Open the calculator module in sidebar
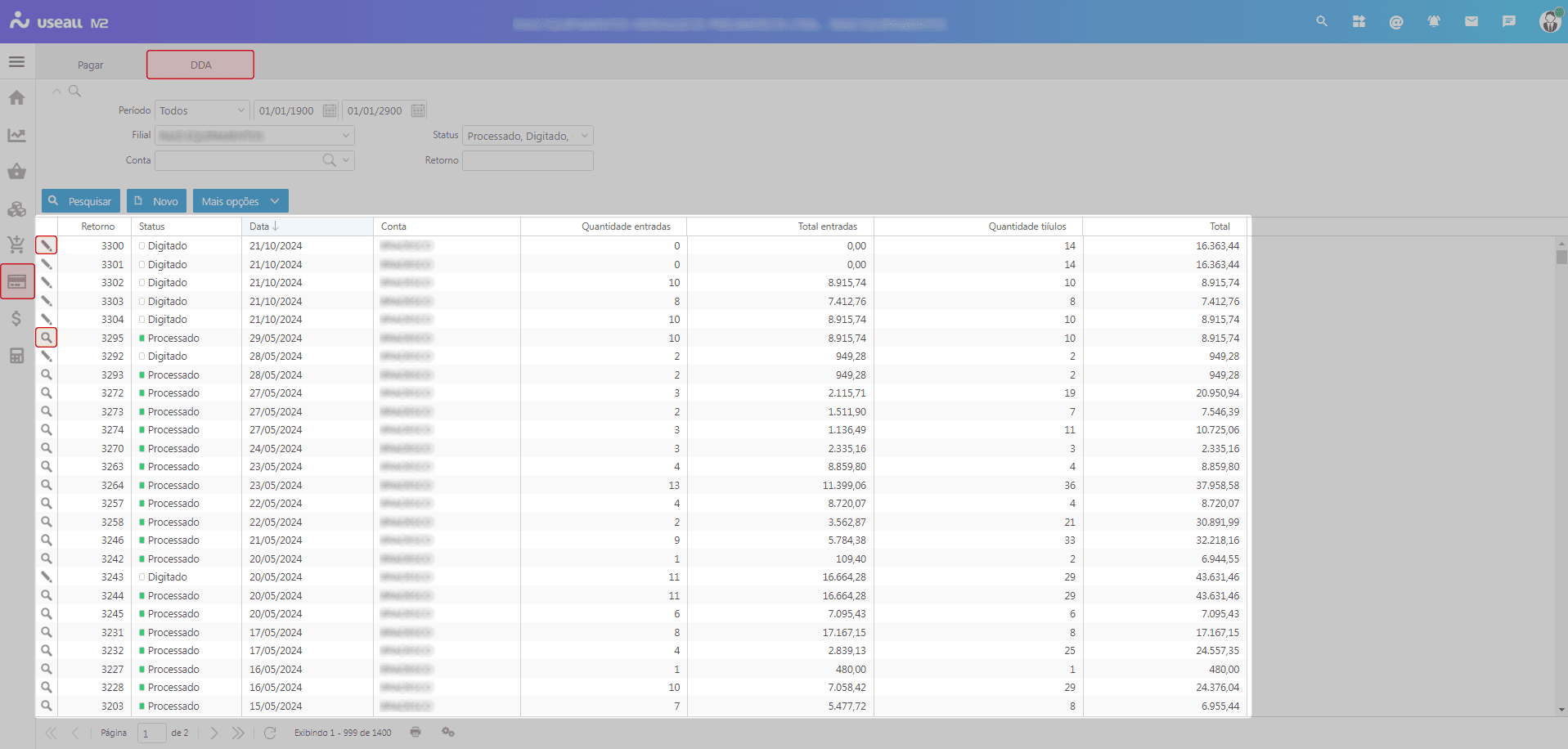The height and width of the screenshot is (749, 1568). click(16, 356)
